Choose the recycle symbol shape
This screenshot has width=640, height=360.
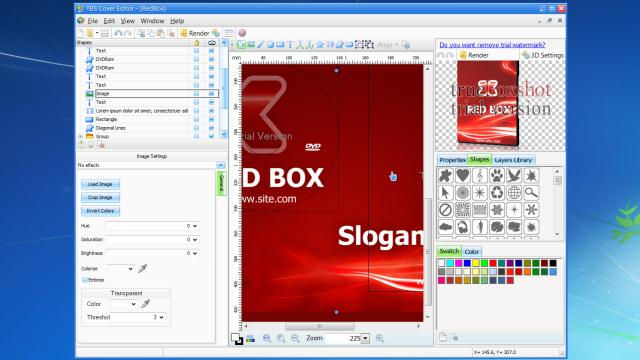point(497,193)
